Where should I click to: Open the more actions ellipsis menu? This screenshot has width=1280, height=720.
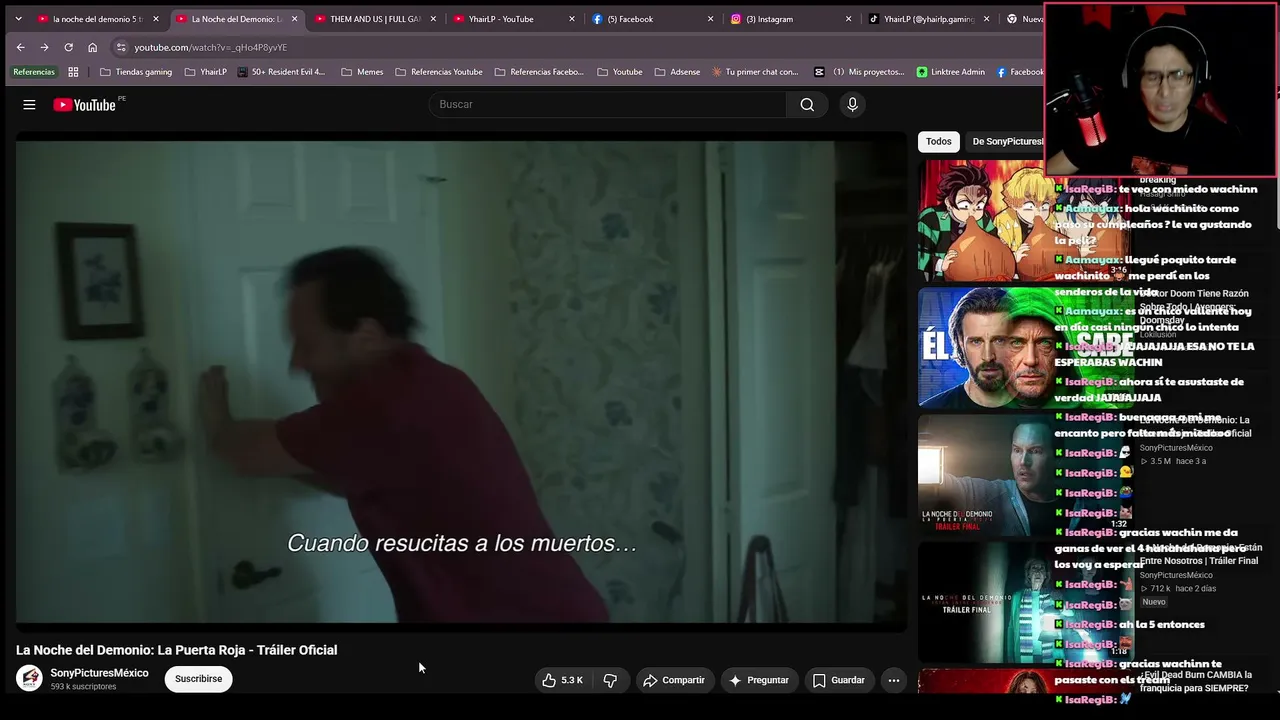click(x=894, y=680)
